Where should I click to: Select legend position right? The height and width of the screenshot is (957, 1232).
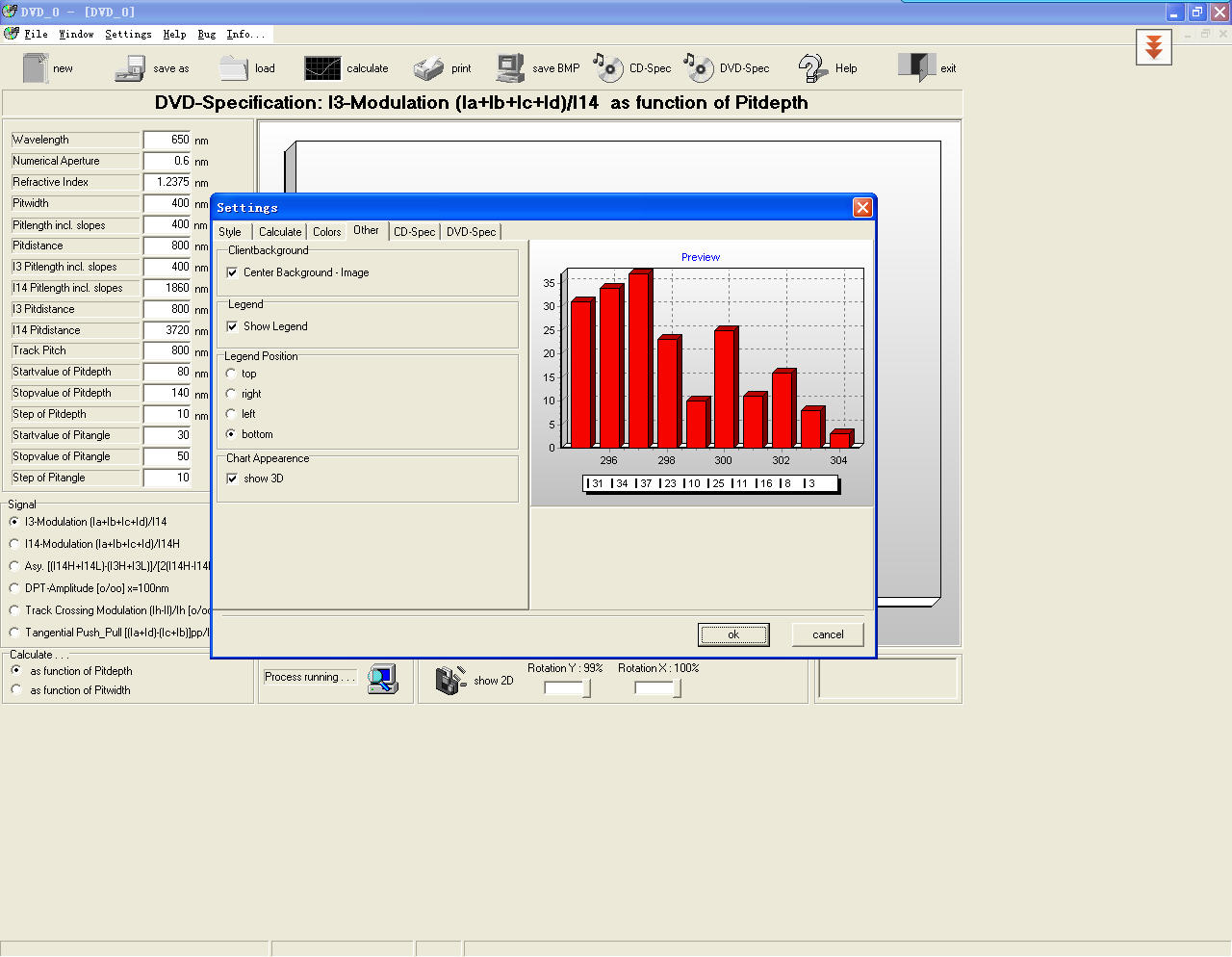coord(231,394)
